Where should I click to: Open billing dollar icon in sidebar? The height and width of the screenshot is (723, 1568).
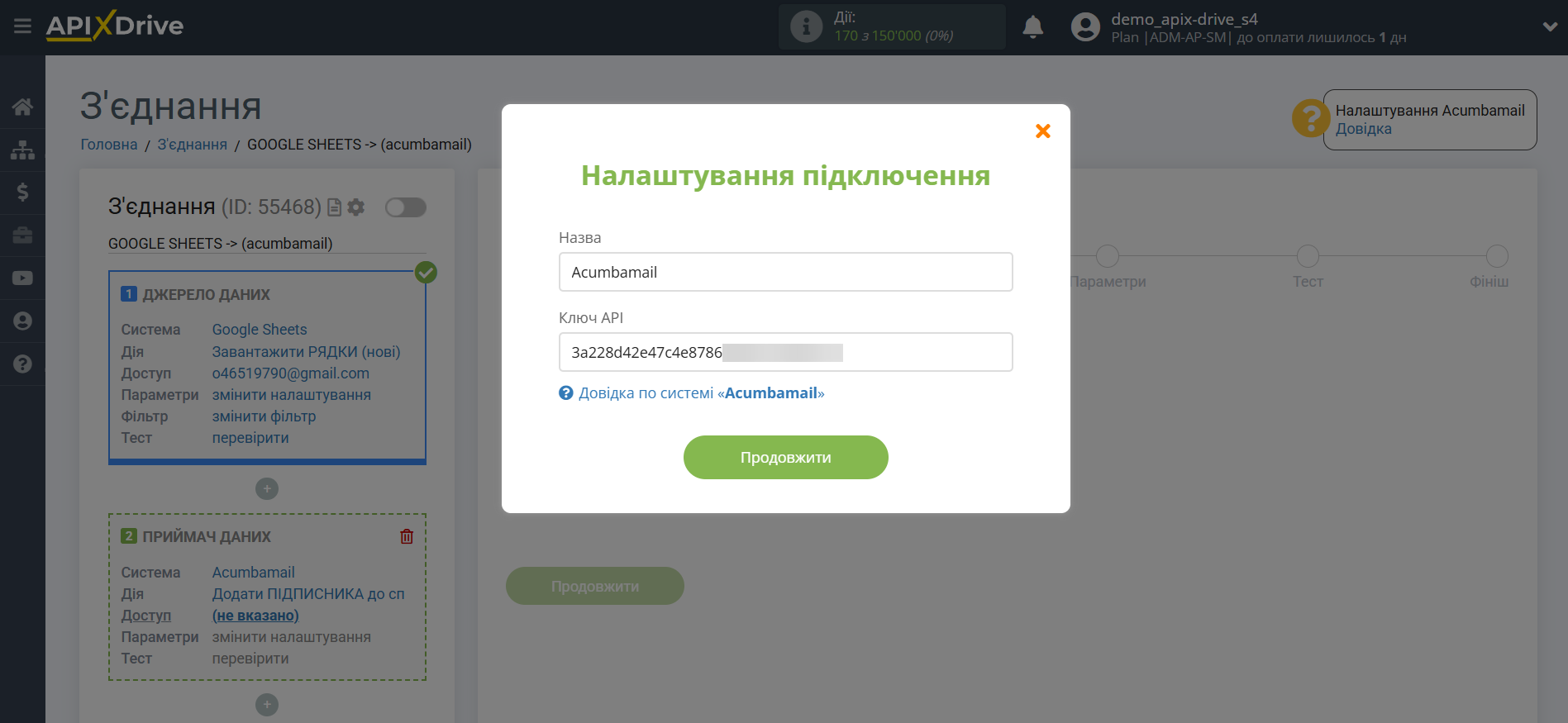pos(22,193)
